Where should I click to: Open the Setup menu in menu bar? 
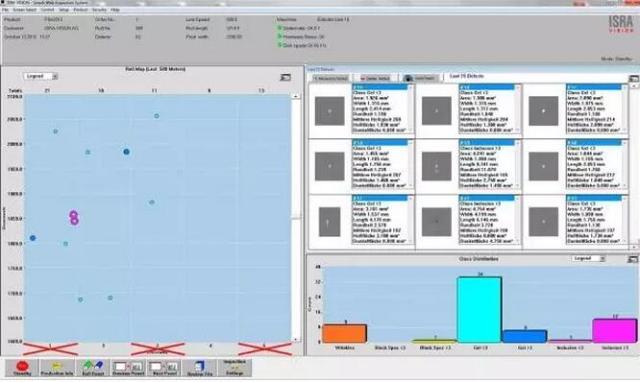point(64,10)
